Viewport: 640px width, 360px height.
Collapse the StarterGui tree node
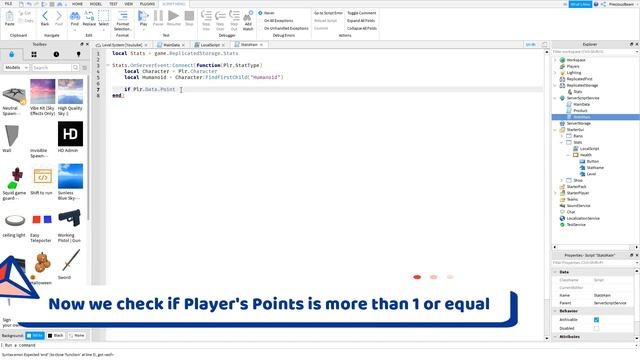click(x=555, y=130)
